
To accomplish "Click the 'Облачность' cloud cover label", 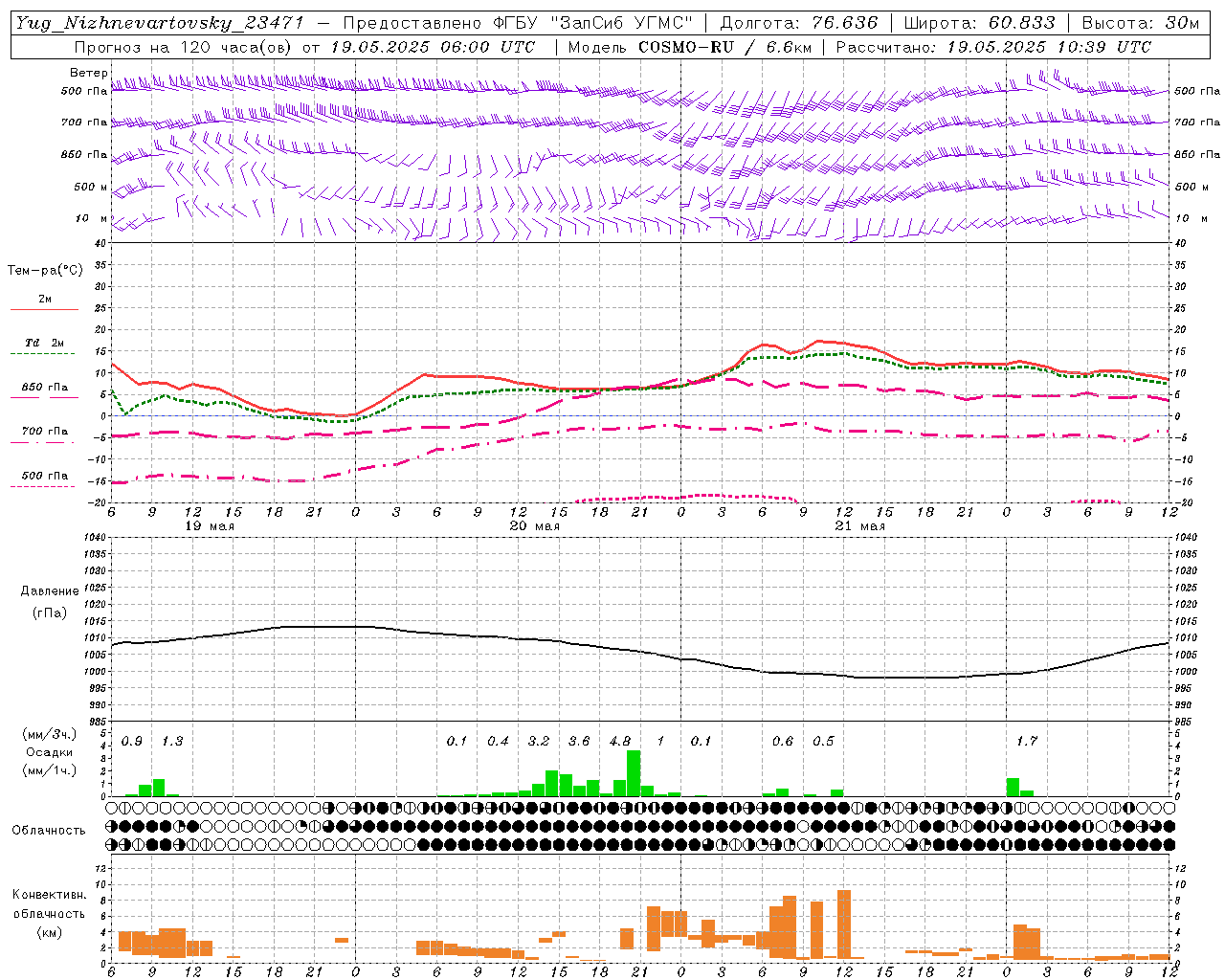I will [49, 830].
